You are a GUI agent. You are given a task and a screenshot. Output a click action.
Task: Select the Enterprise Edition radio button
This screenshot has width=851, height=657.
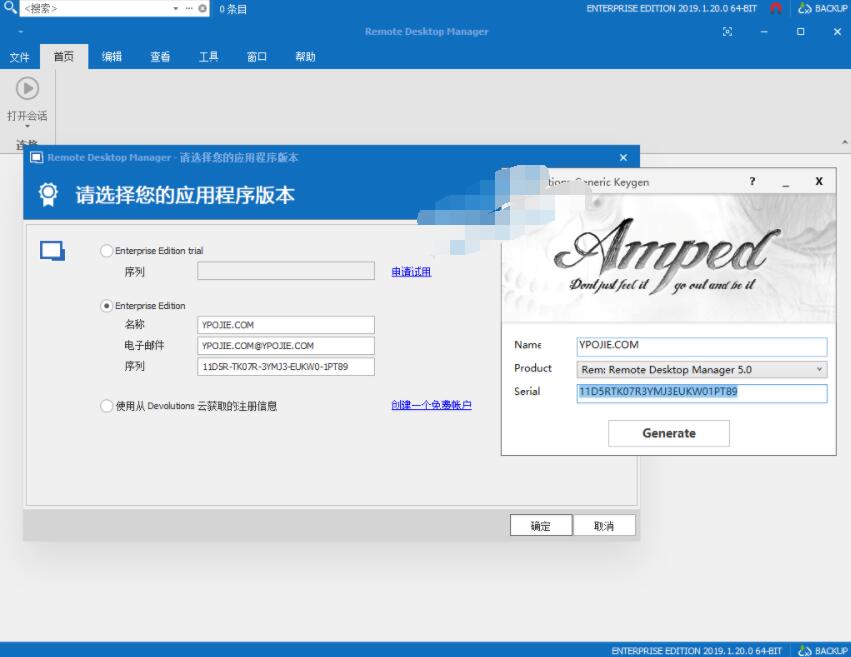coord(106,306)
